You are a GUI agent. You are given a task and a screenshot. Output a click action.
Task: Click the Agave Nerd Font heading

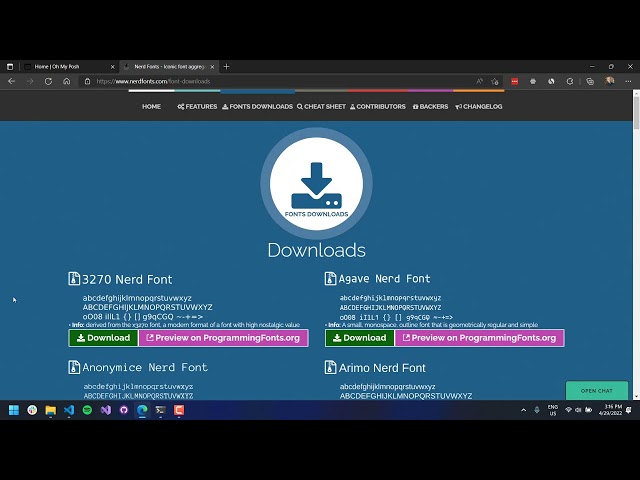(x=384, y=279)
